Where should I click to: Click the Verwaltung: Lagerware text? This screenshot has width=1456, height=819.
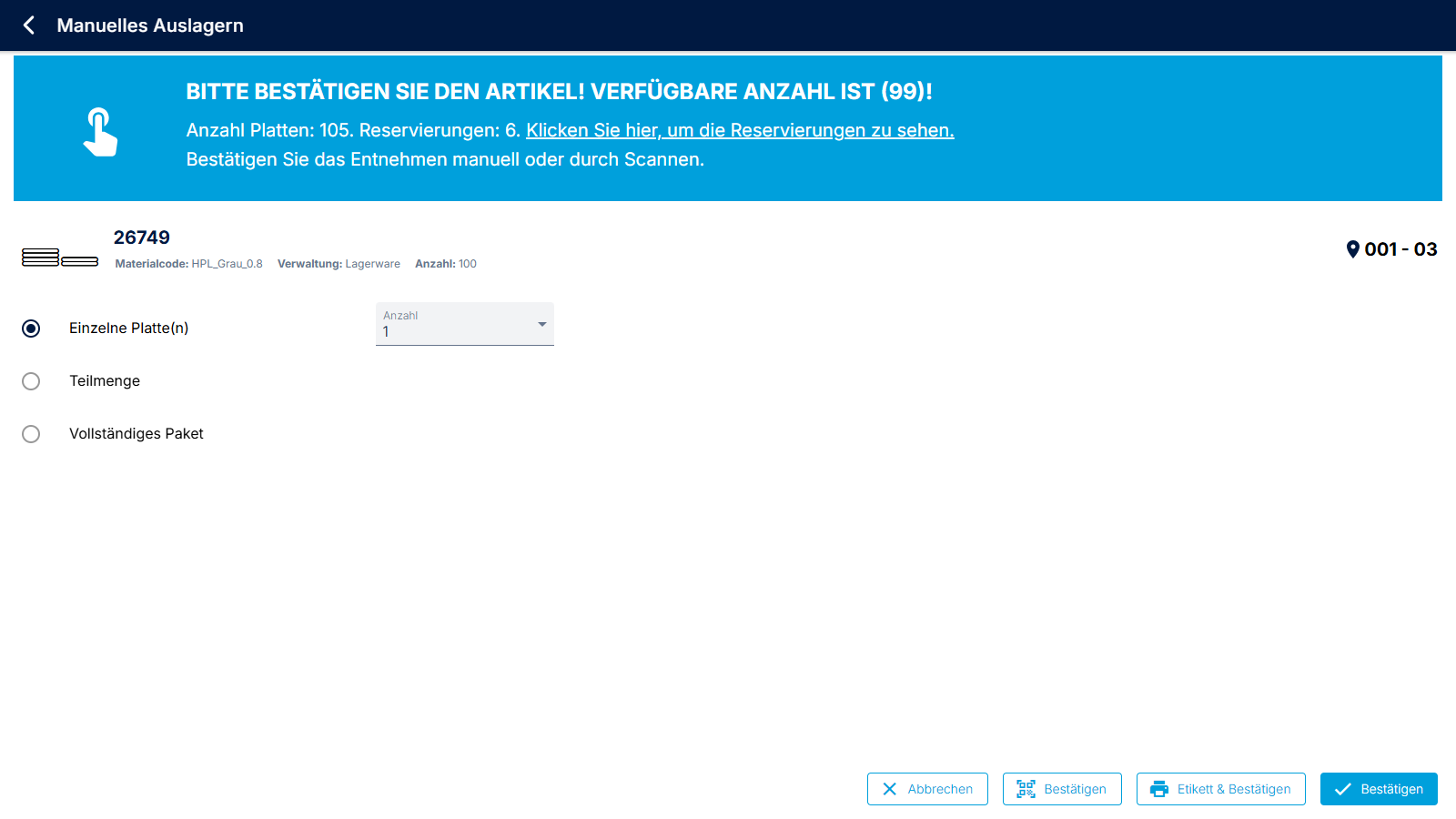[x=339, y=264]
